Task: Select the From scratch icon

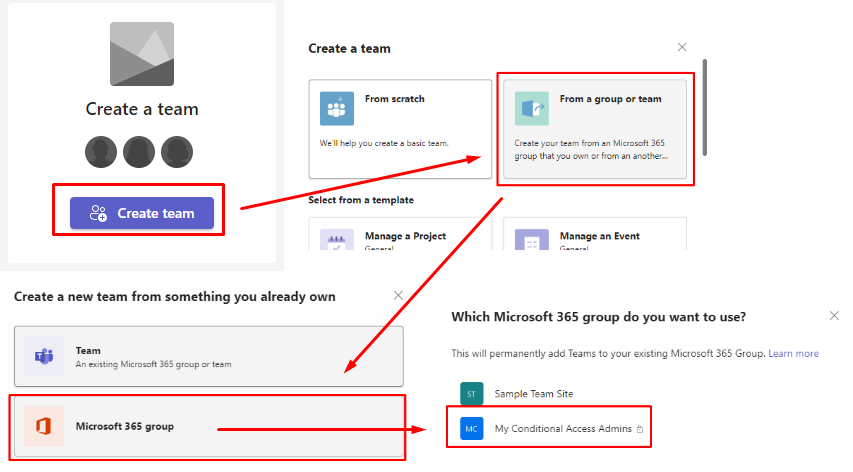Action: 337,108
